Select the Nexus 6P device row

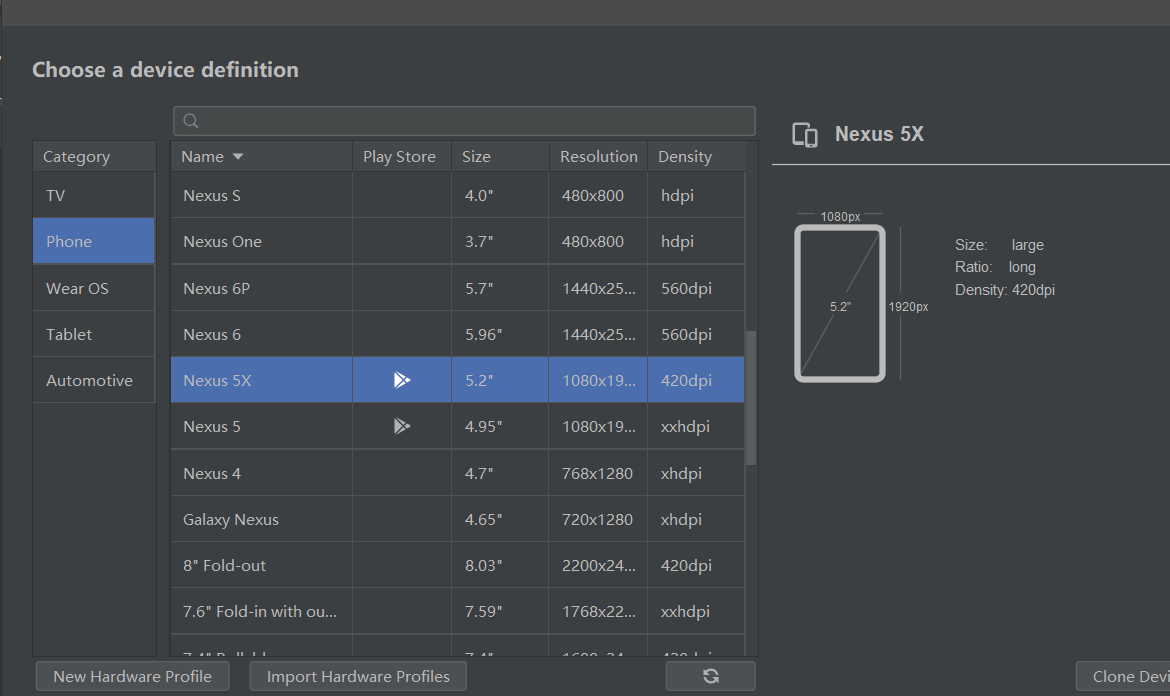click(x=457, y=288)
